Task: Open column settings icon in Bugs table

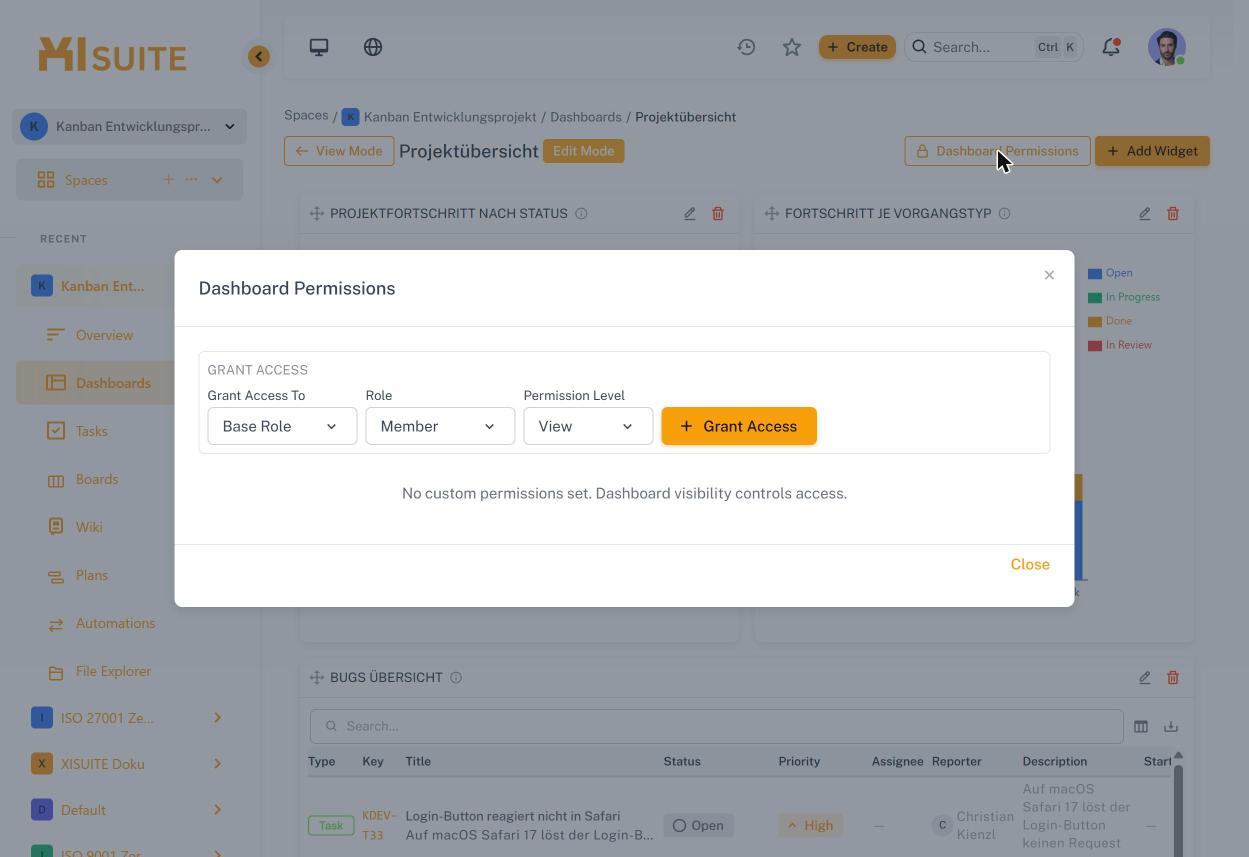Action: (x=1141, y=726)
